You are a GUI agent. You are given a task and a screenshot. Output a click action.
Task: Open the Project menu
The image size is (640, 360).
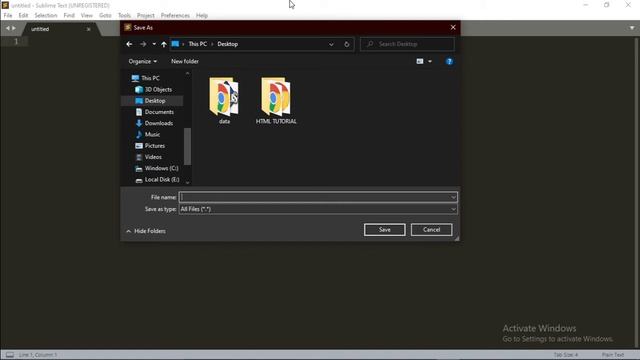coord(146,16)
